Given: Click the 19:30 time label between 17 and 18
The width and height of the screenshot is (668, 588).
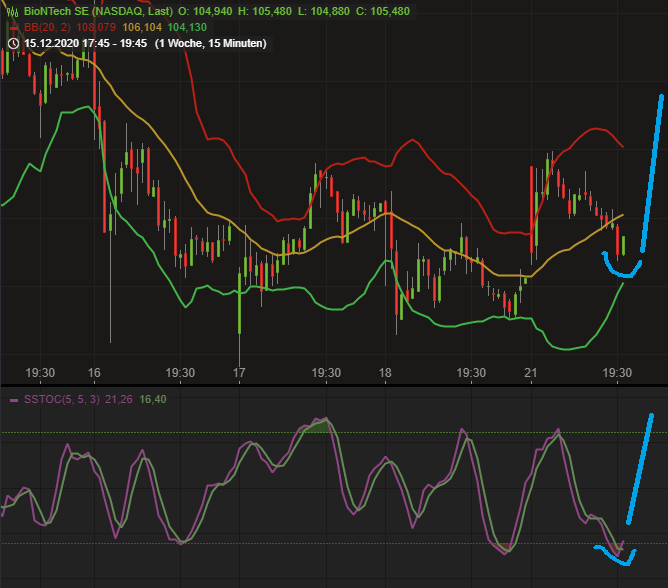Looking at the screenshot, I should 326,373.
